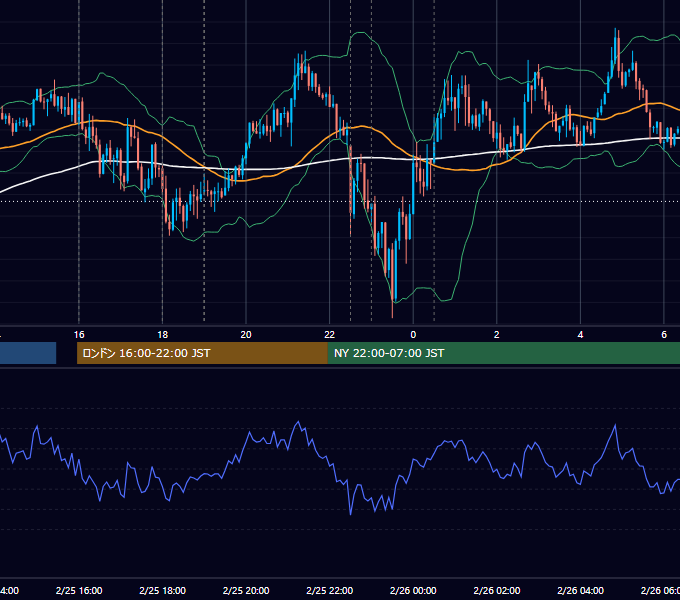Image resolution: width=680 pixels, height=600 pixels.
Task: Click the 22 hour label on chart axis
Action: 330,335
